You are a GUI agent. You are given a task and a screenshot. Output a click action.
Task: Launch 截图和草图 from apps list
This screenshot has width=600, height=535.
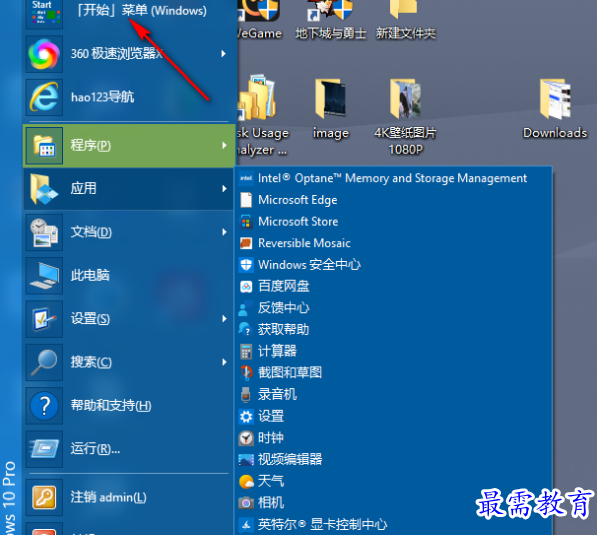[393, 373]
